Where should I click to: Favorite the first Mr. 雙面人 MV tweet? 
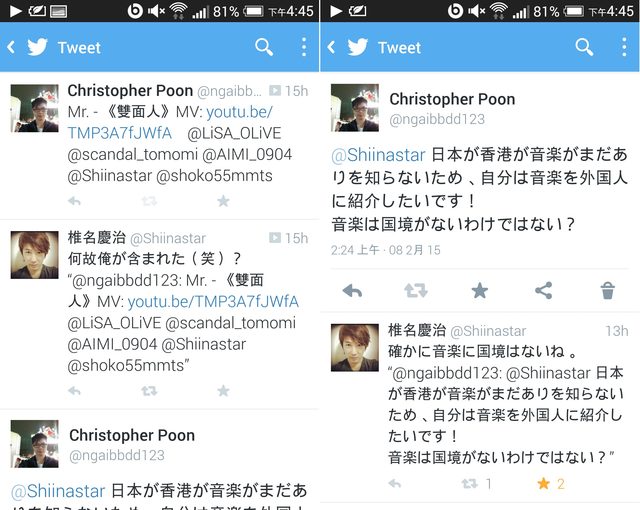(223, 201)
